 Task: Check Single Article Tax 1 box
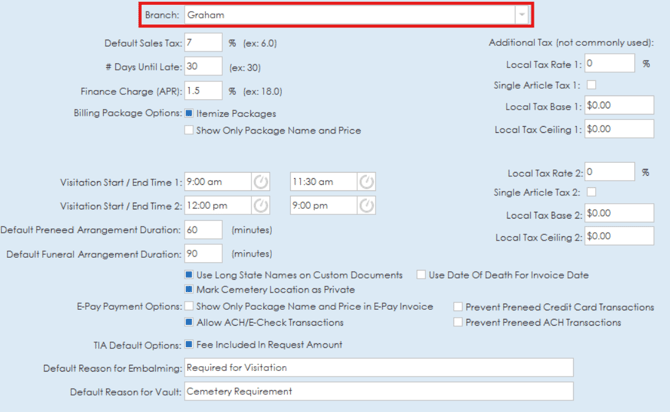[591, 85]
